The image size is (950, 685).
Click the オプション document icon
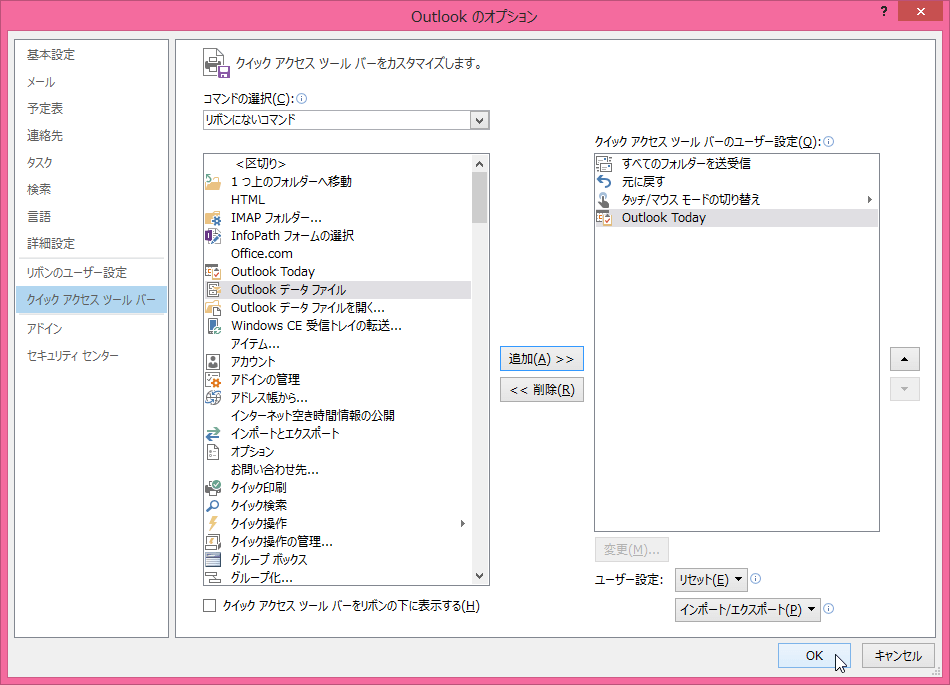213,452
